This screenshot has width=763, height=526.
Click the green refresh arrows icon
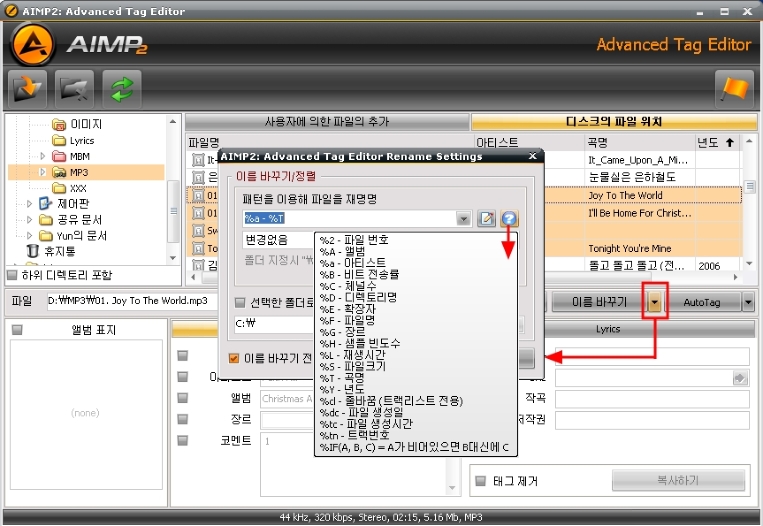click(122, 89)
